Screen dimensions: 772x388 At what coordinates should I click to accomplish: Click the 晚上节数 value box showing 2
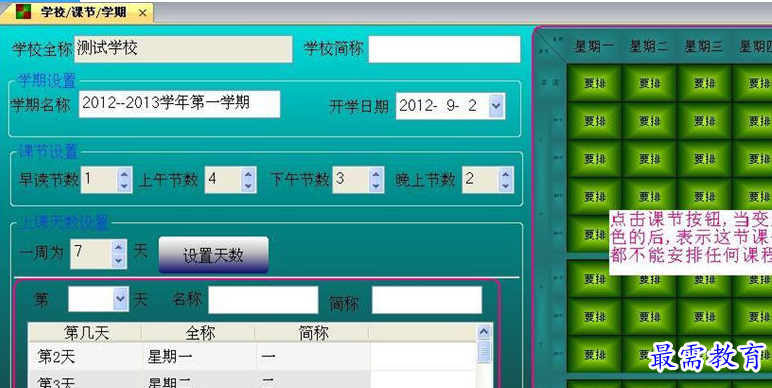(x=481, y=180)
